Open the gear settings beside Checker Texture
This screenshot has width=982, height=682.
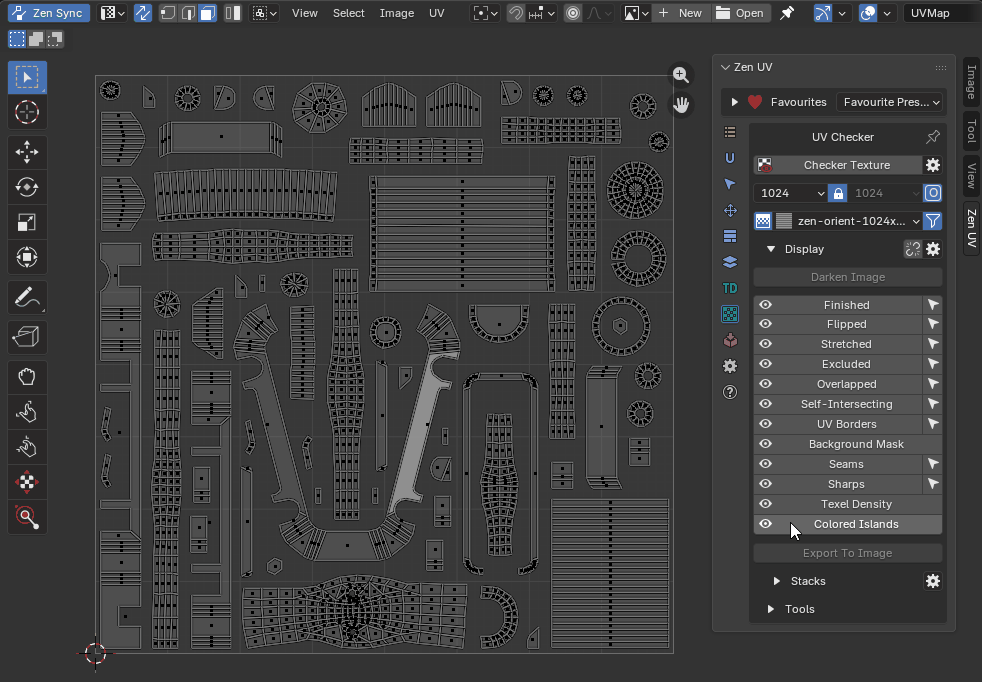pos(933,165)
